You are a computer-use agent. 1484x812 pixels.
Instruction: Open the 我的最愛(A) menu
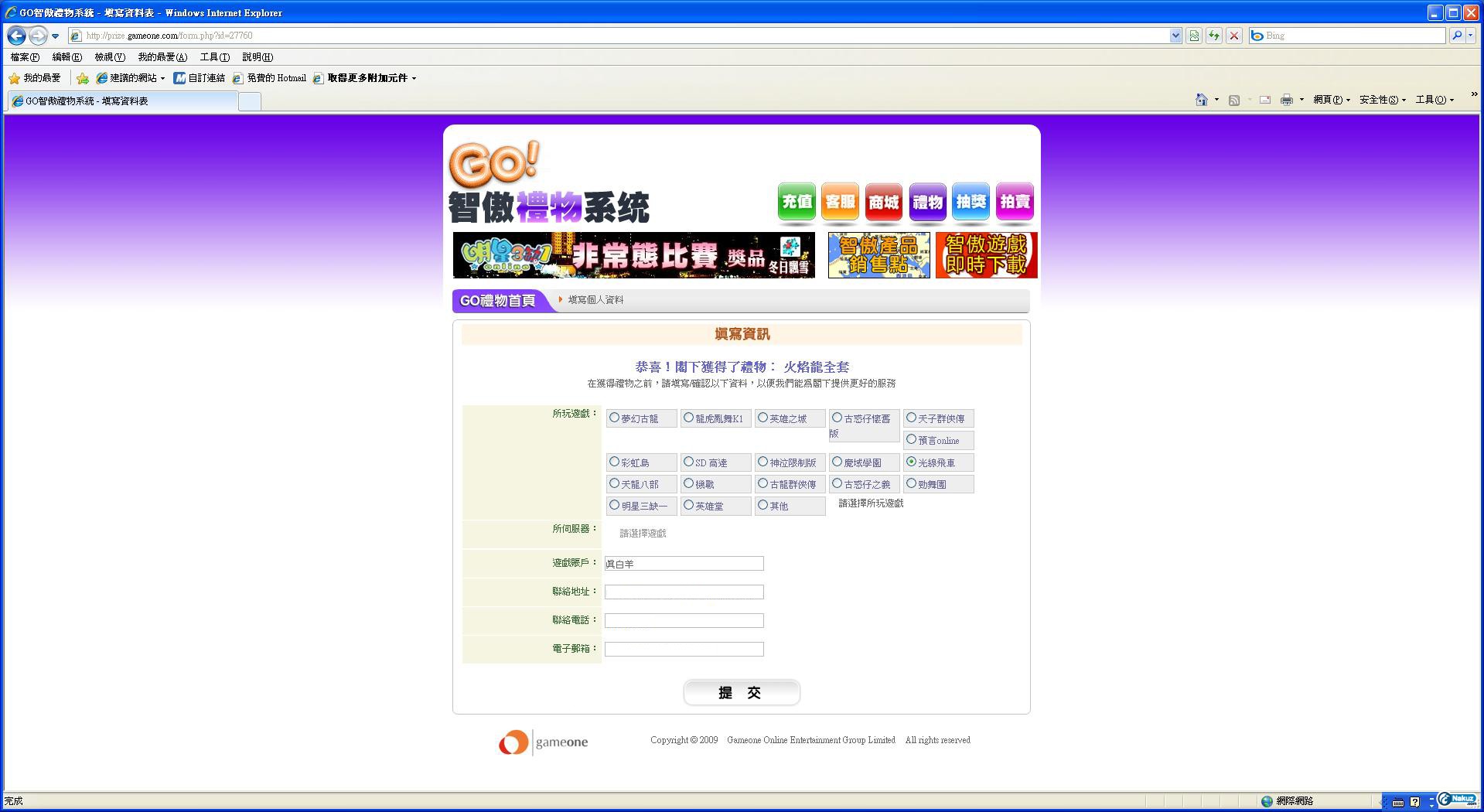tap(162, 57)
